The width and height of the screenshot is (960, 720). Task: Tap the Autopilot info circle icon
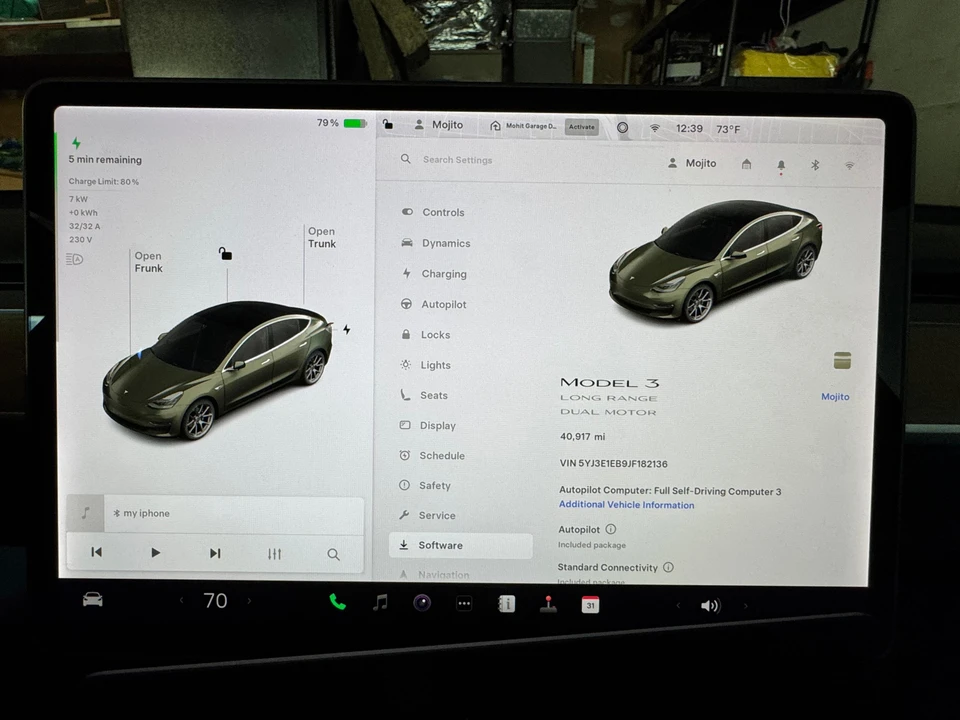coord(611,529)
